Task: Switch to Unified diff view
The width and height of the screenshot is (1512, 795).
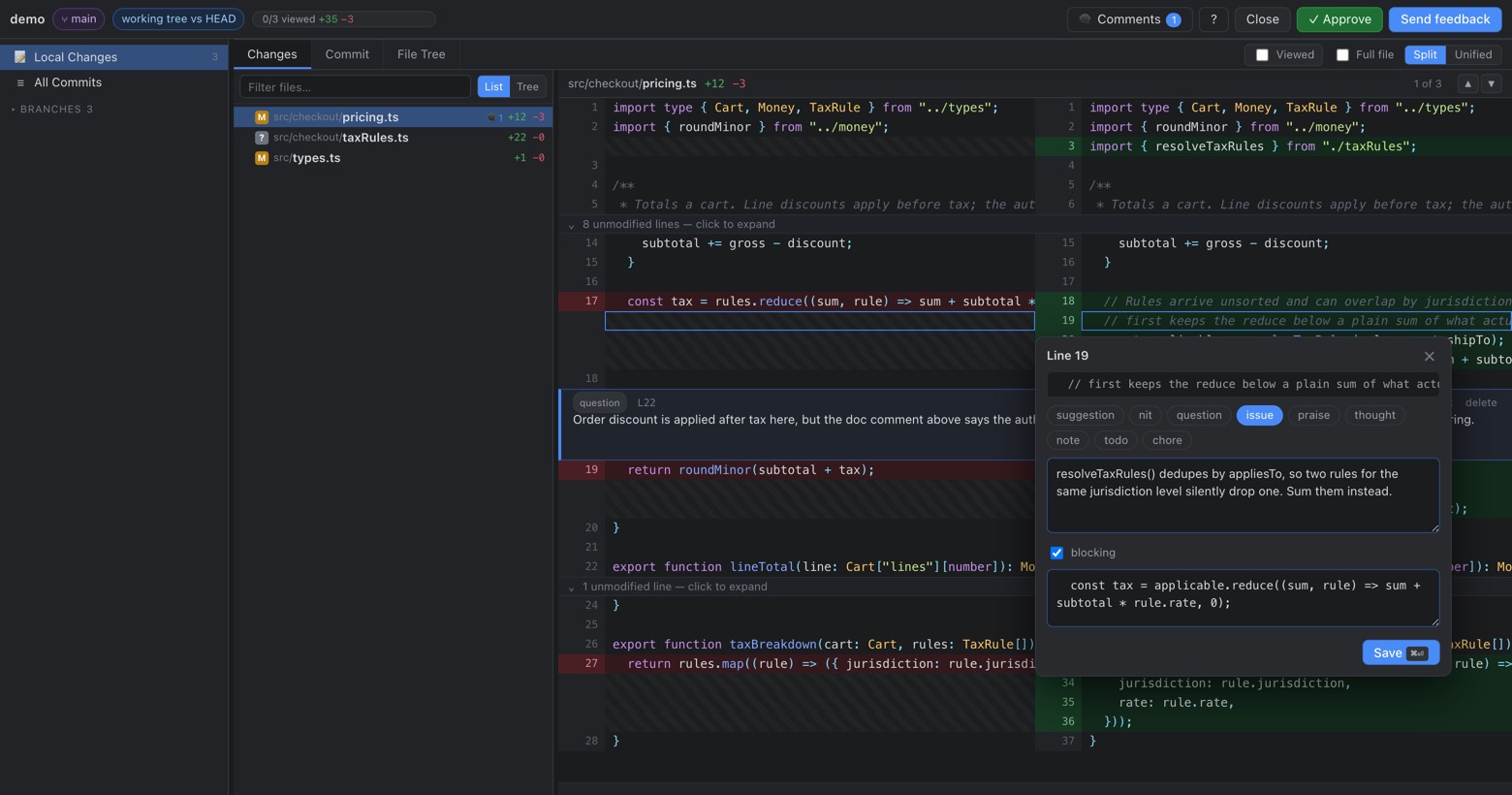Action: pos(1473,55)
